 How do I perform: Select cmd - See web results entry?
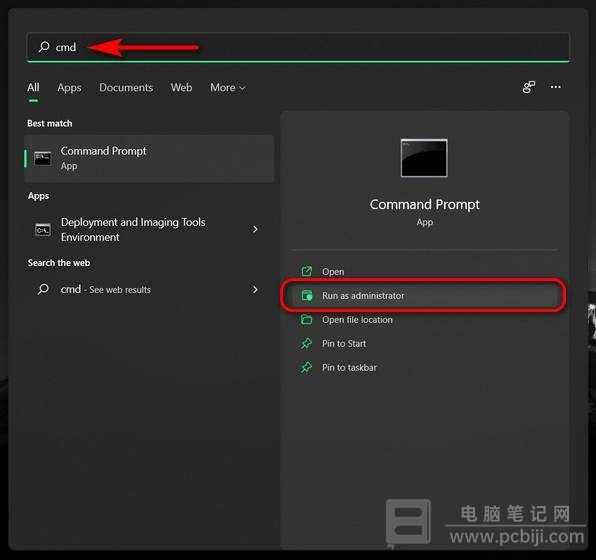coord(149,289)
